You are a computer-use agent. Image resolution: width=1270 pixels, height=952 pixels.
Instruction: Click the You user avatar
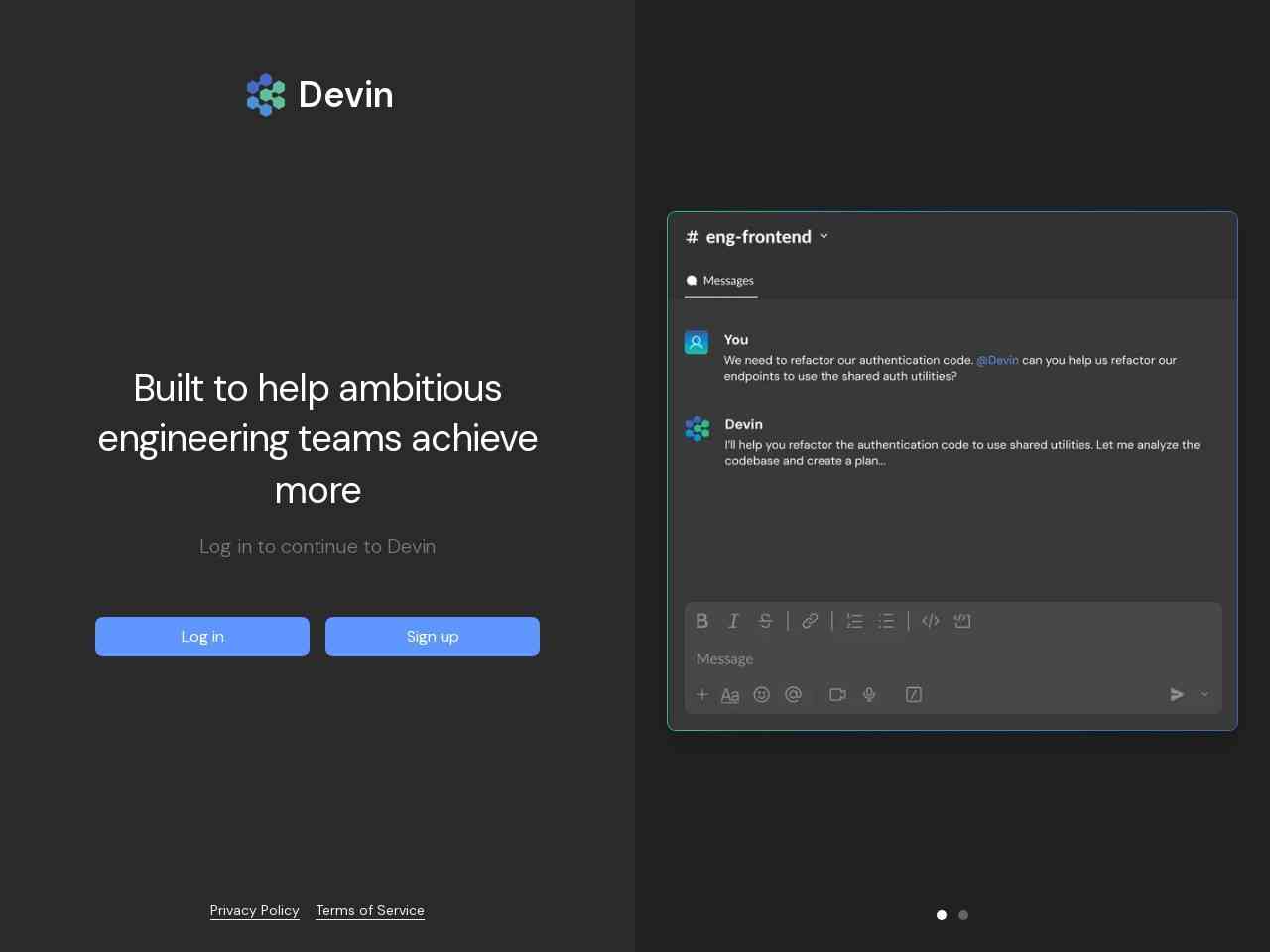(x=697, y=343)
